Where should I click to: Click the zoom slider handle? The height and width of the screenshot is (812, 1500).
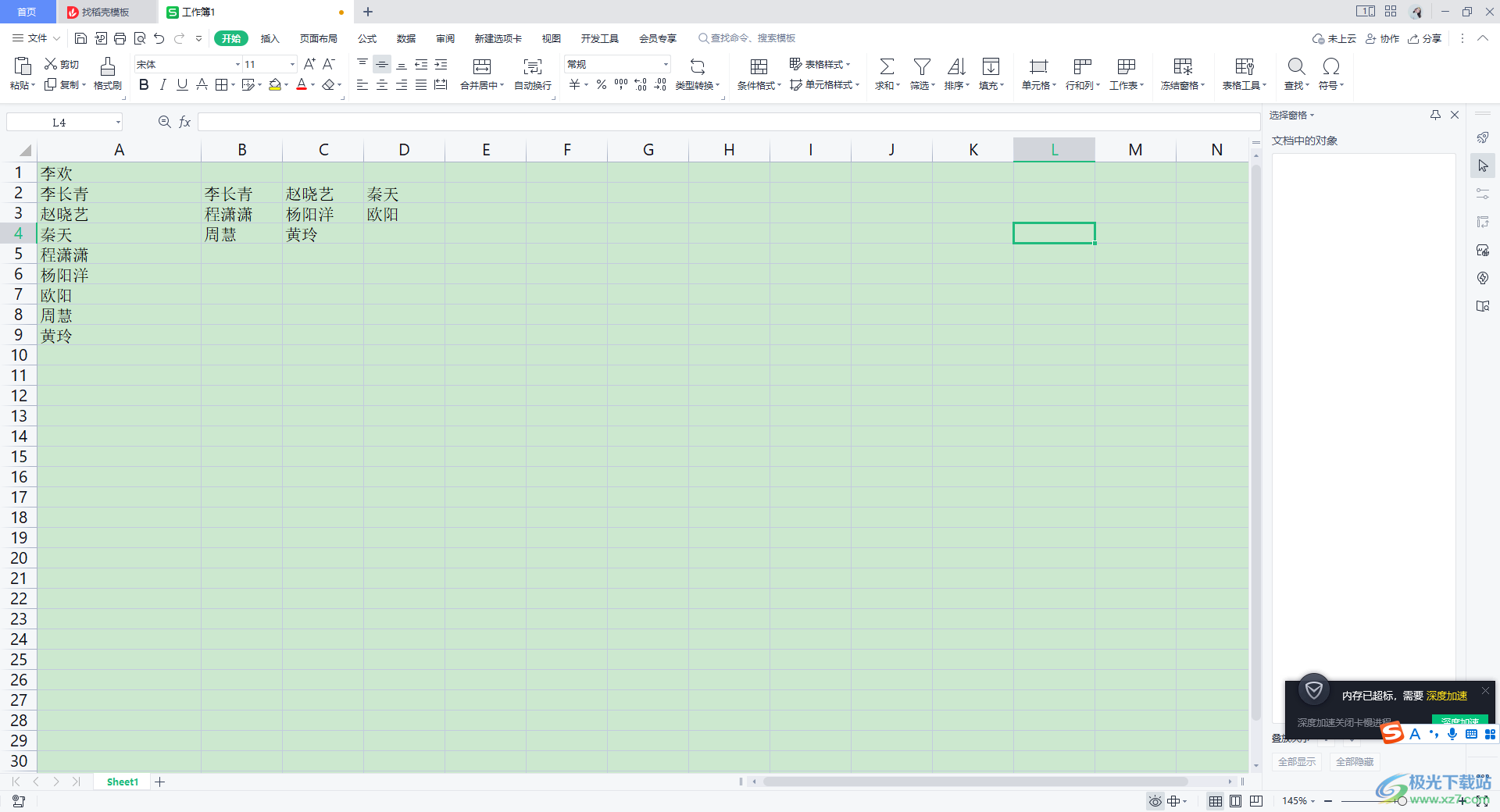coord(1402,801)
